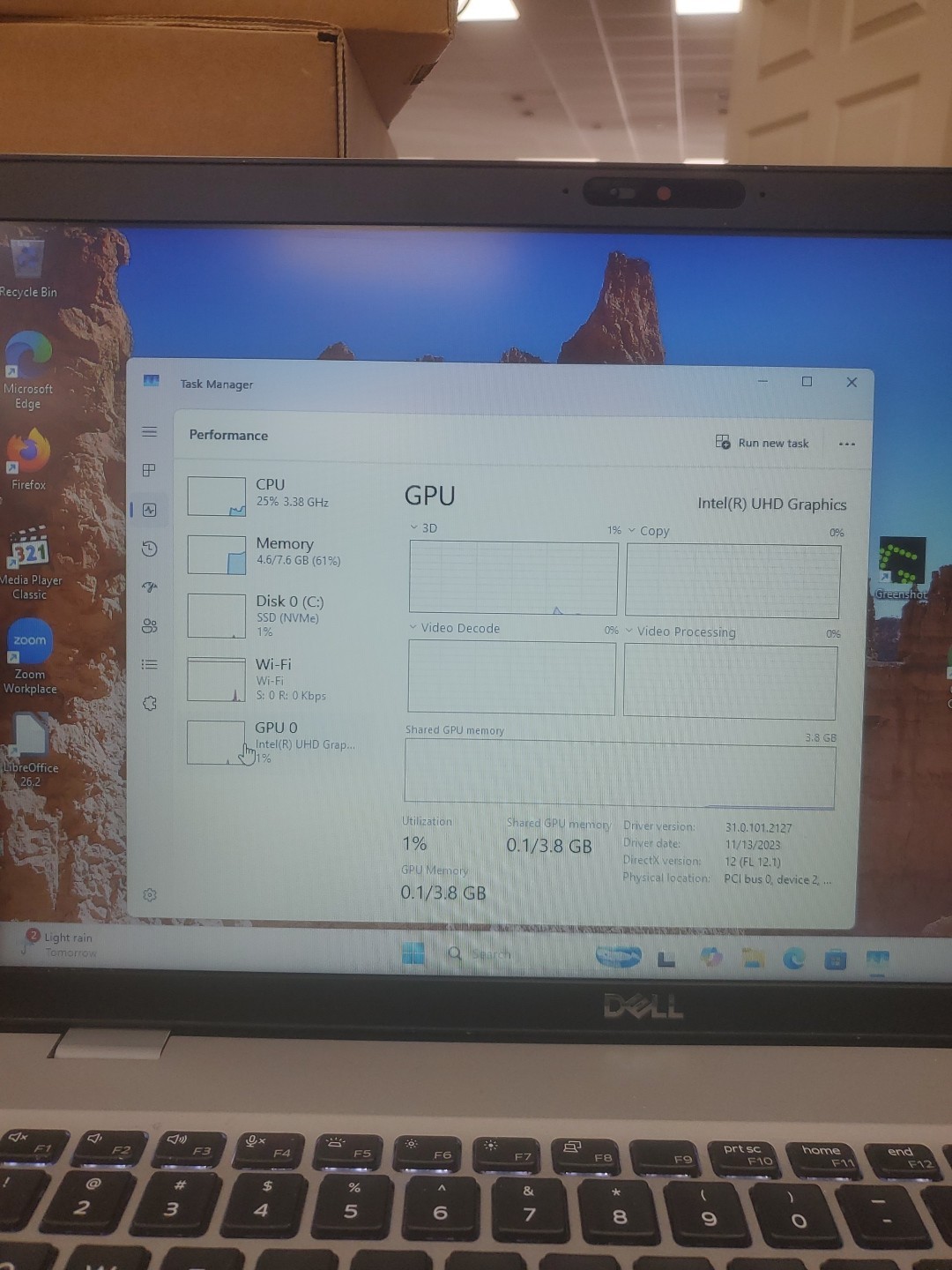Select the Zoom Workplace desktop shortcut
This screenshot has height=1270, width=952.
(30, 657)
